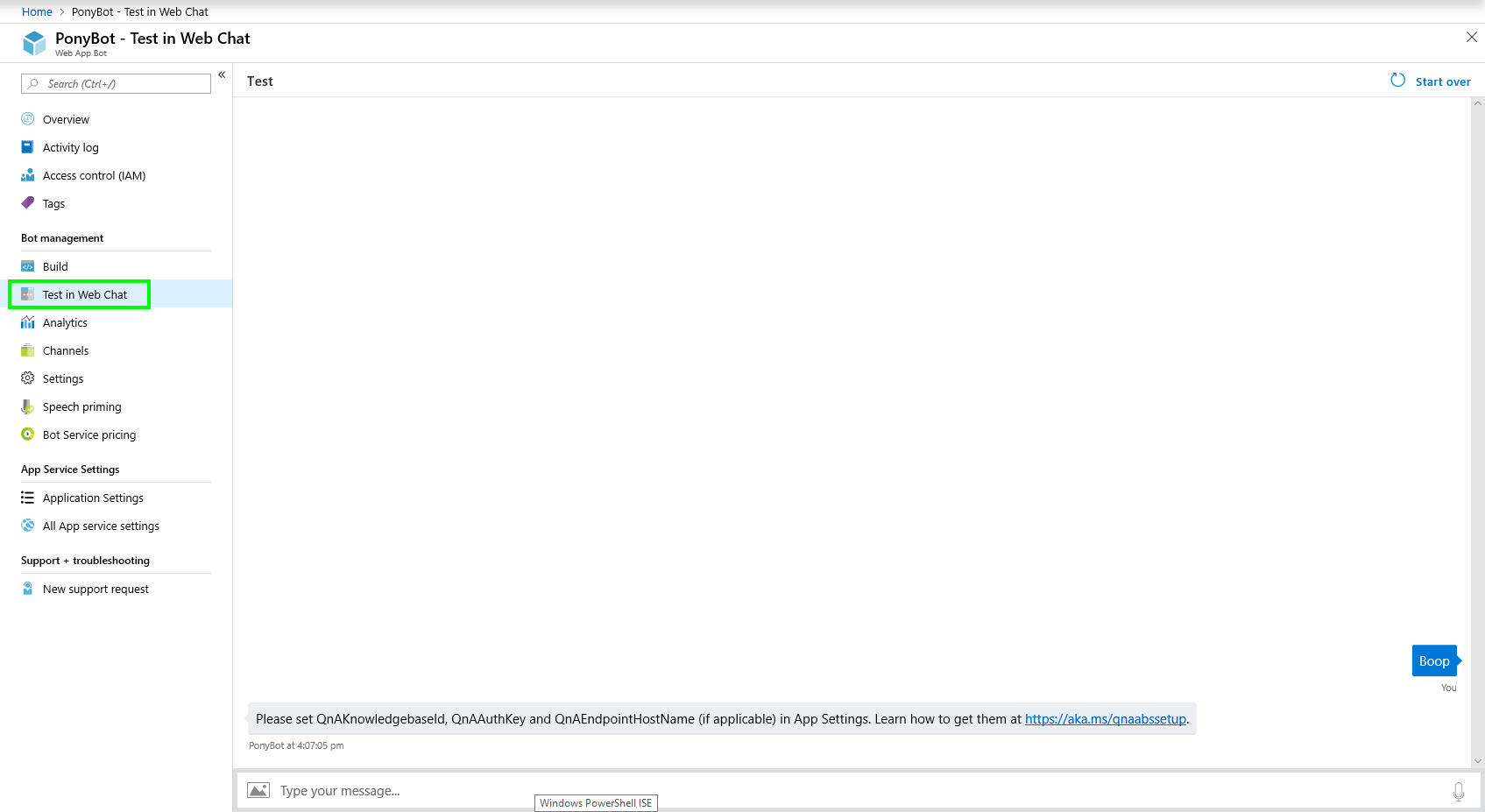1485x812 pixels.
Task: Click the Bot Service pricing icon
Action: [28, 434]
